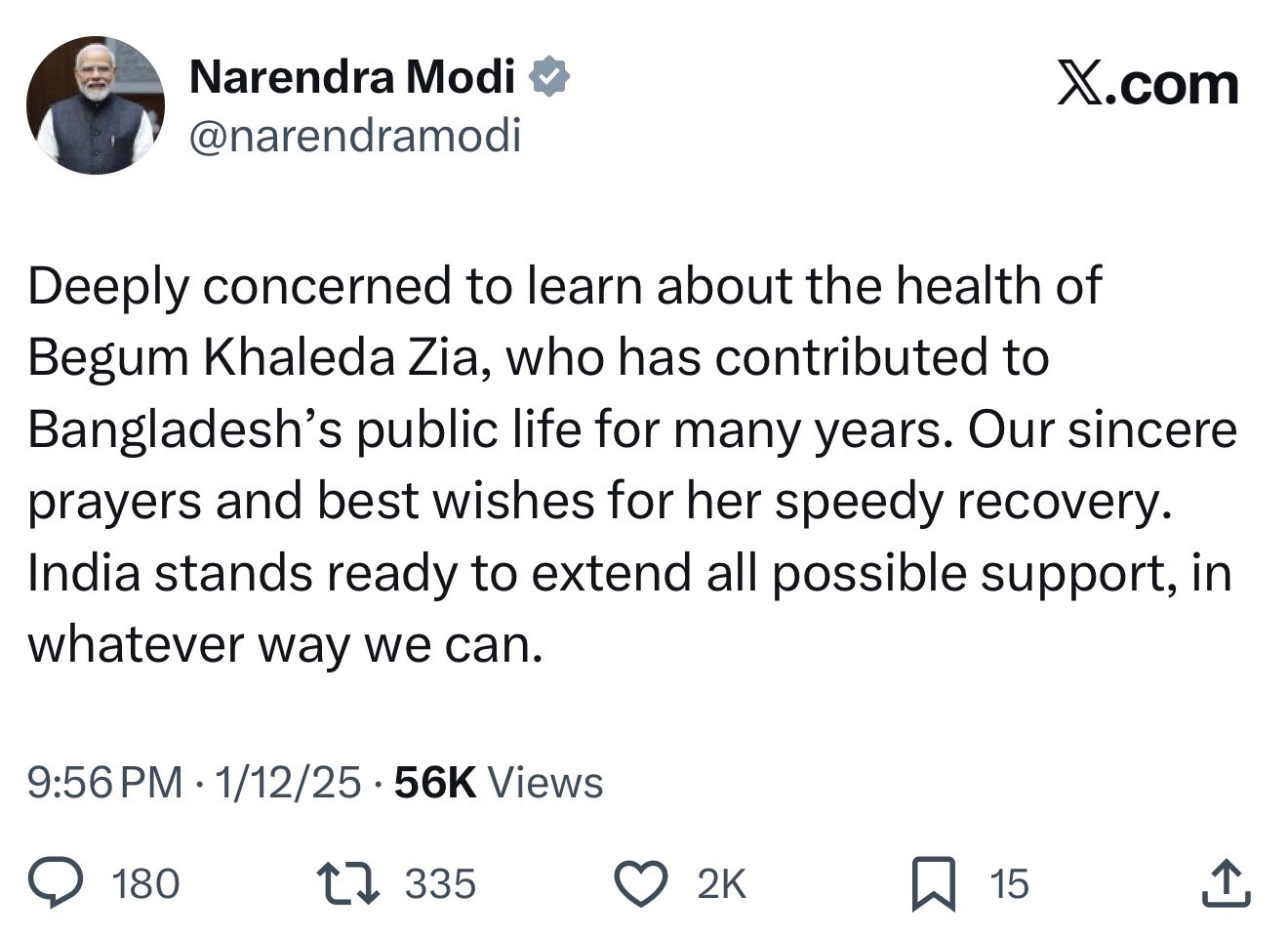This screenshot has height=936, width=1288.
Task: Click the @narendramodi handle
Action: pos(354,135)
